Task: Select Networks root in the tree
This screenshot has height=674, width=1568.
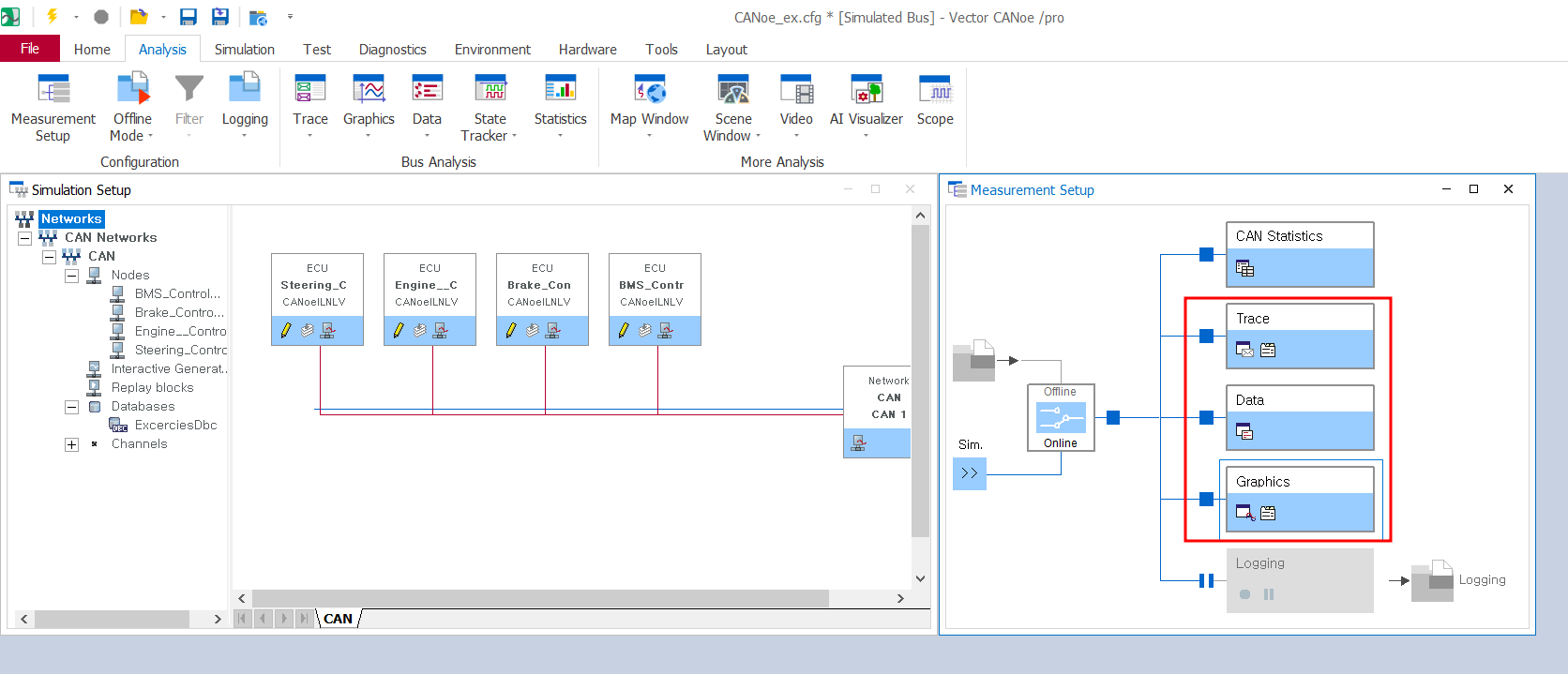Action: [71, 218]
